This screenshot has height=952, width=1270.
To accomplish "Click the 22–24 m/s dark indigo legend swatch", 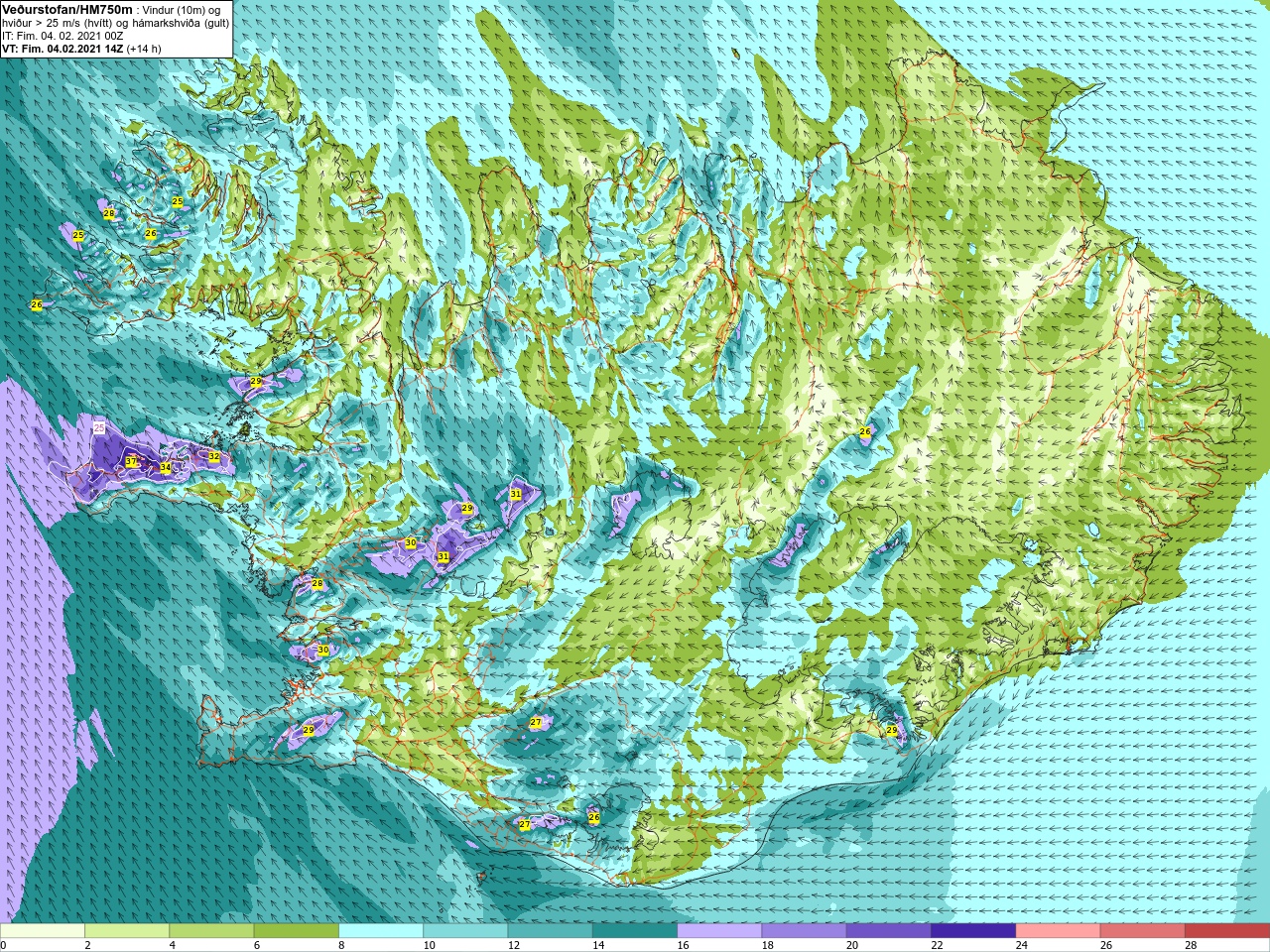I will 973,931.
